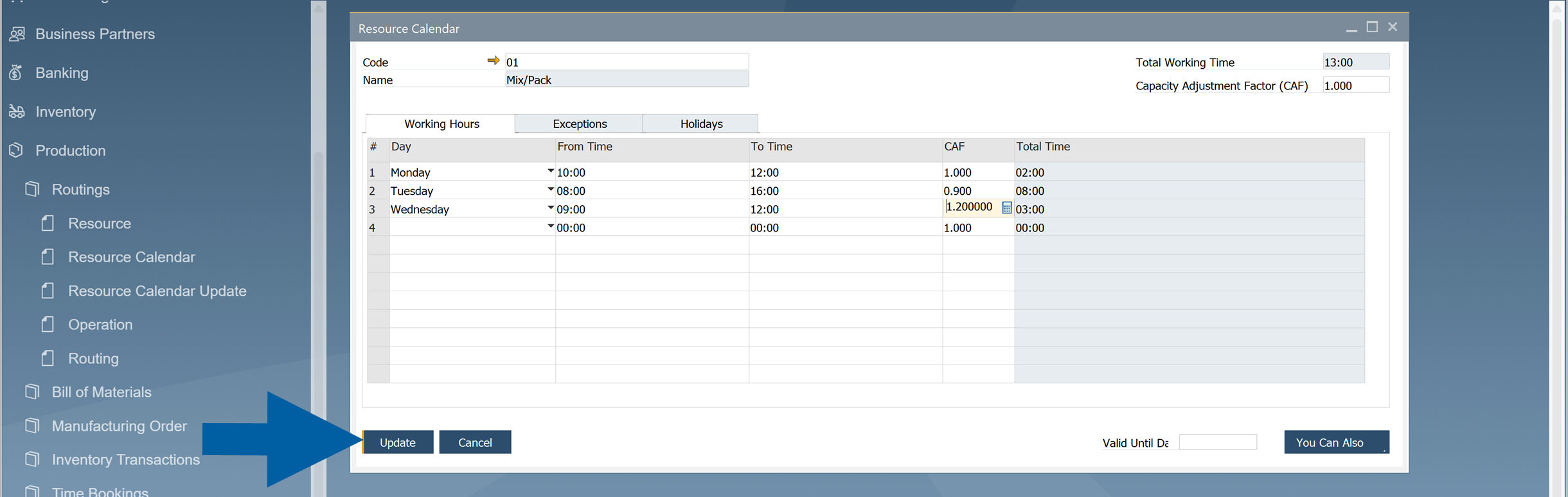Click the You Can Also button
1568x497 pixels.
tap(1336, 442)
